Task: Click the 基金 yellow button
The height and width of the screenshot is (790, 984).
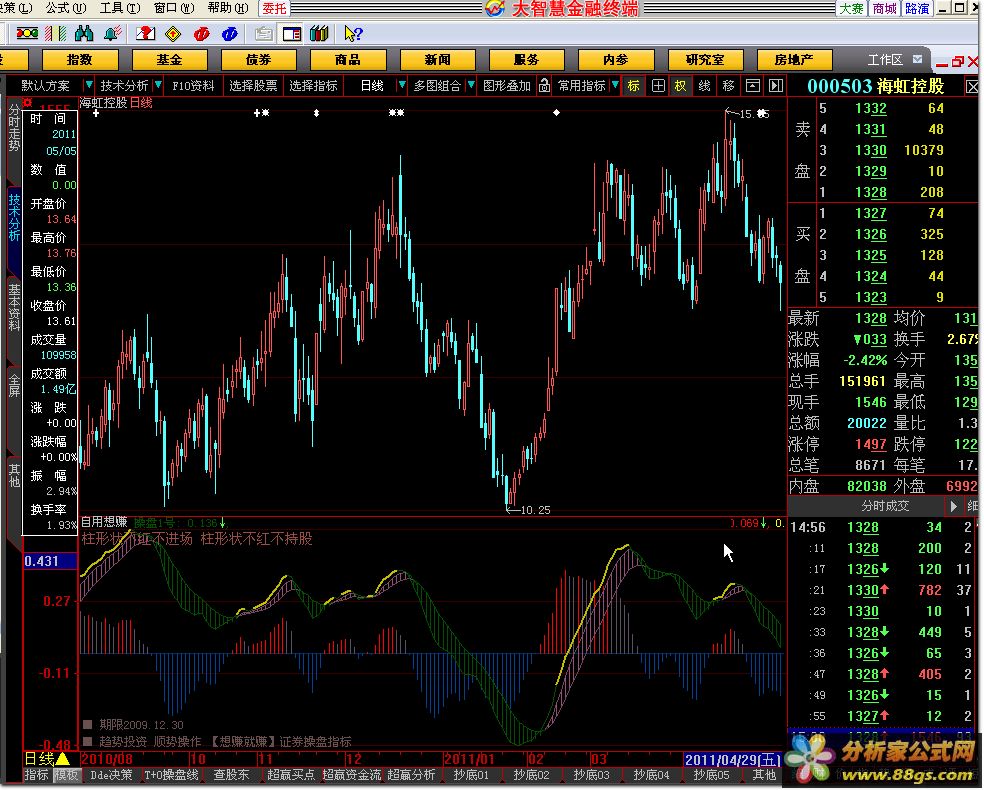Action: pyautogui.click(x=169, y=60)
